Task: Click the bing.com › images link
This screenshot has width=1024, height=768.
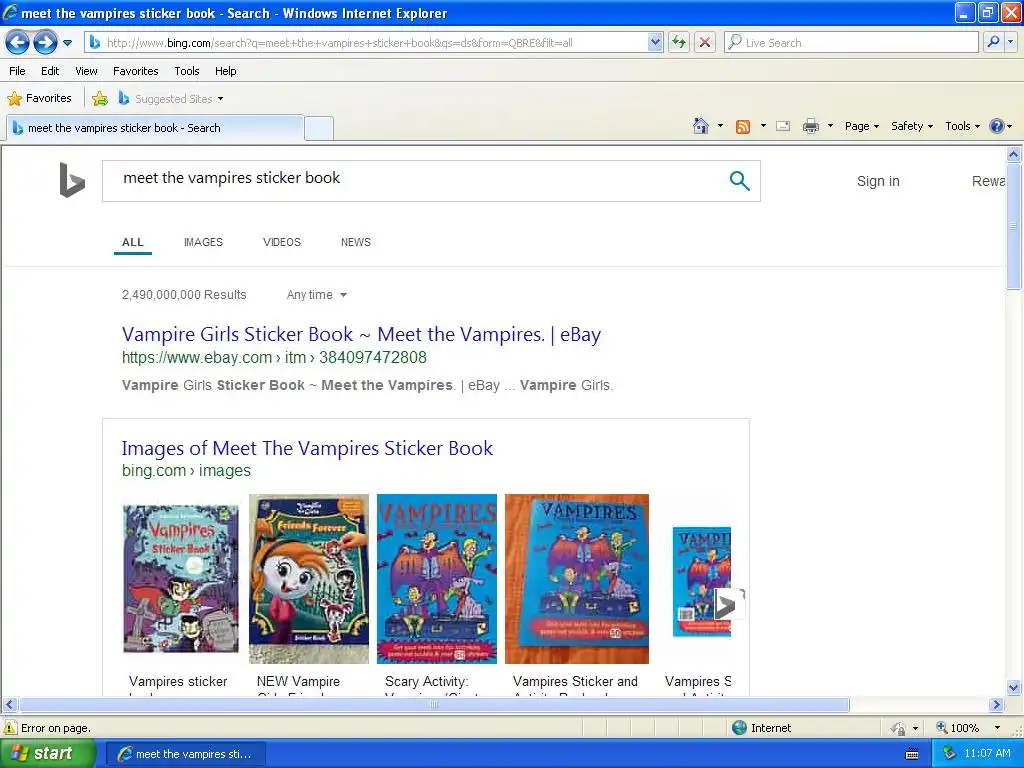Action: point(186,471)
